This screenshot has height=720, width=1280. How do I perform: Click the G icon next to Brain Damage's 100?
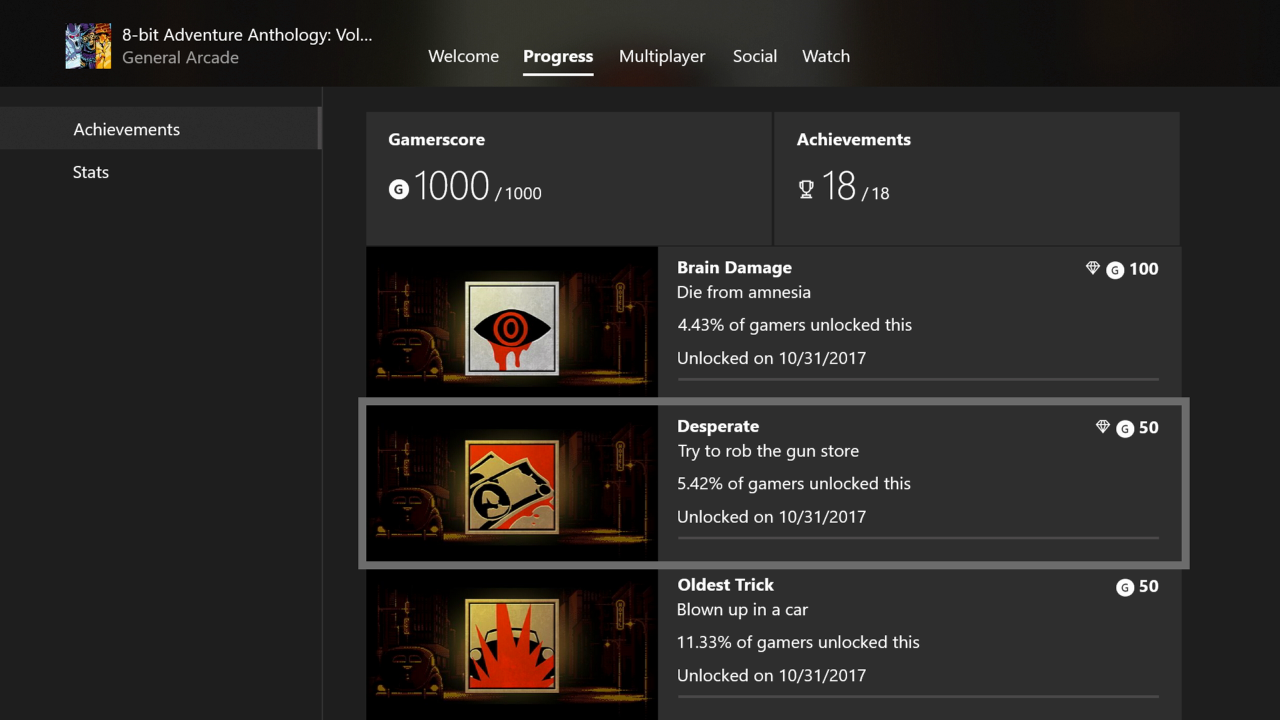coord(1115,269)
